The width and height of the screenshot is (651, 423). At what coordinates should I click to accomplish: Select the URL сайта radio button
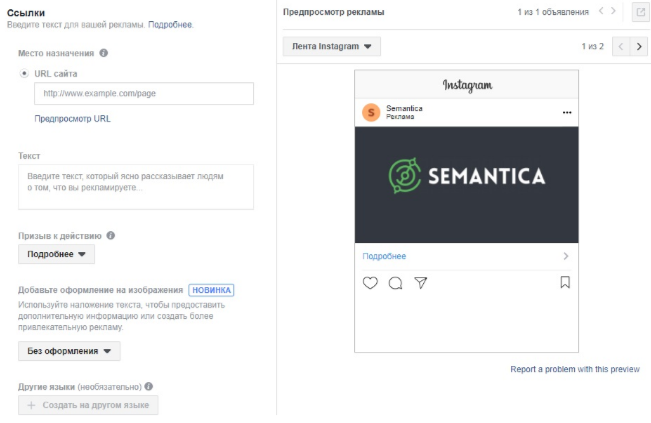point(24,73)
